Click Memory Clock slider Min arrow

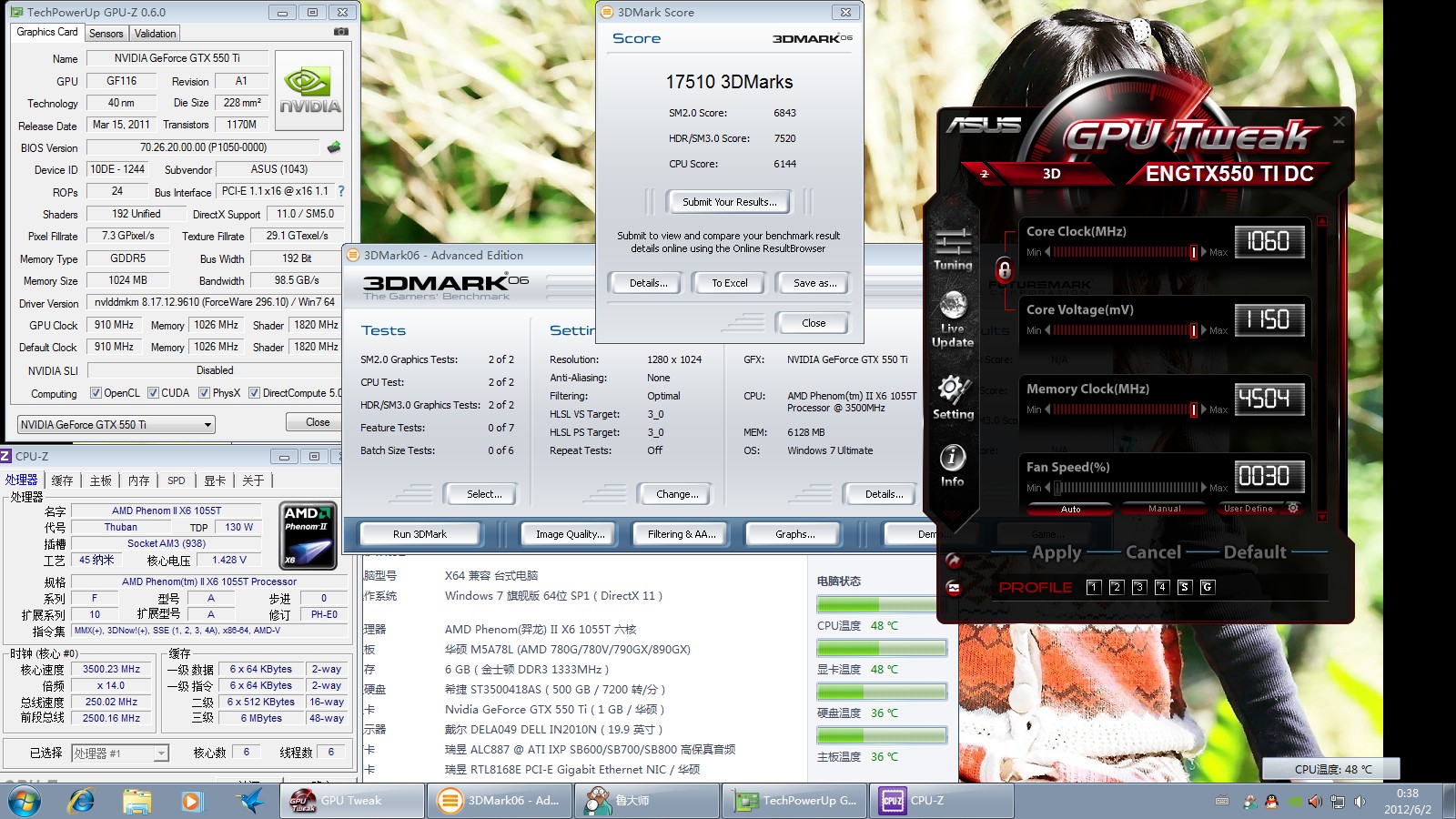(1048, 409)
